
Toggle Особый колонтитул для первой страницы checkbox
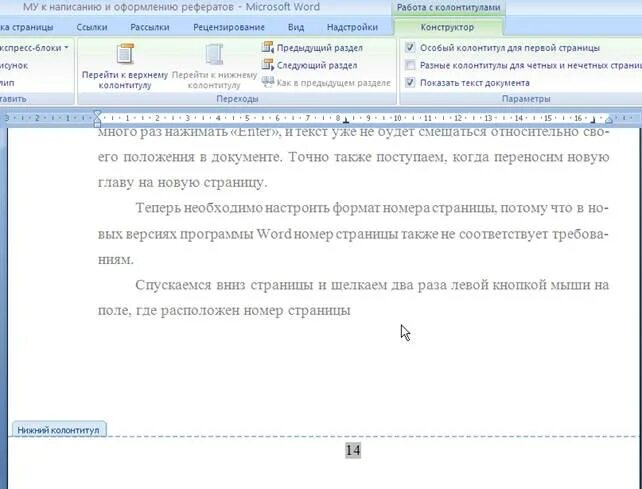(410, 48)
